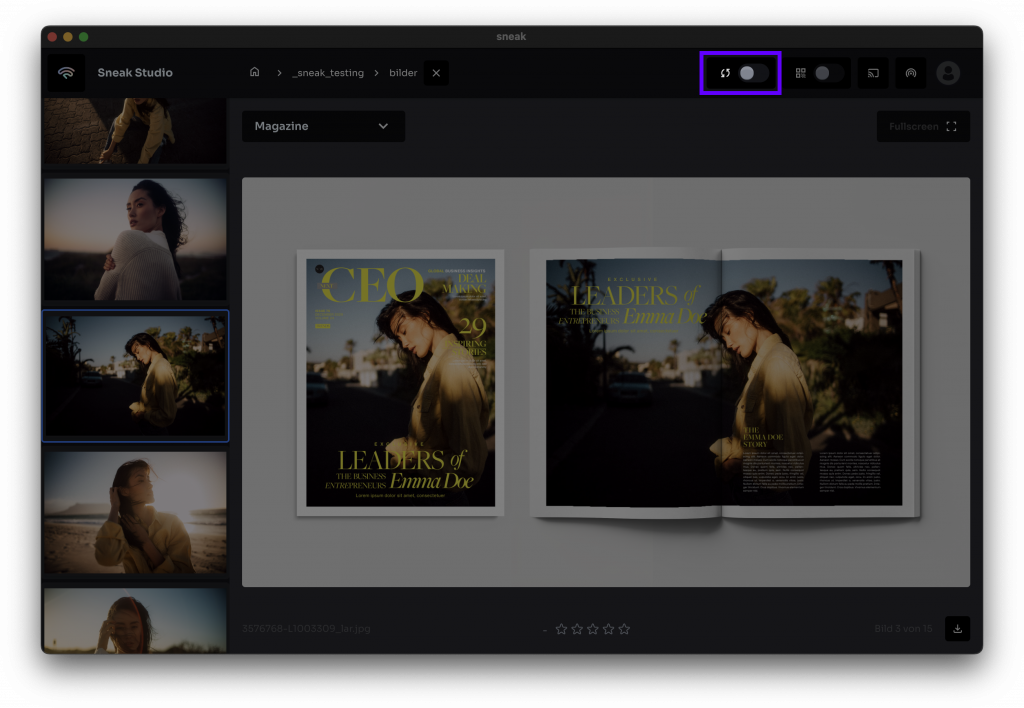Rate image with the first star

[x=561, y=629]
